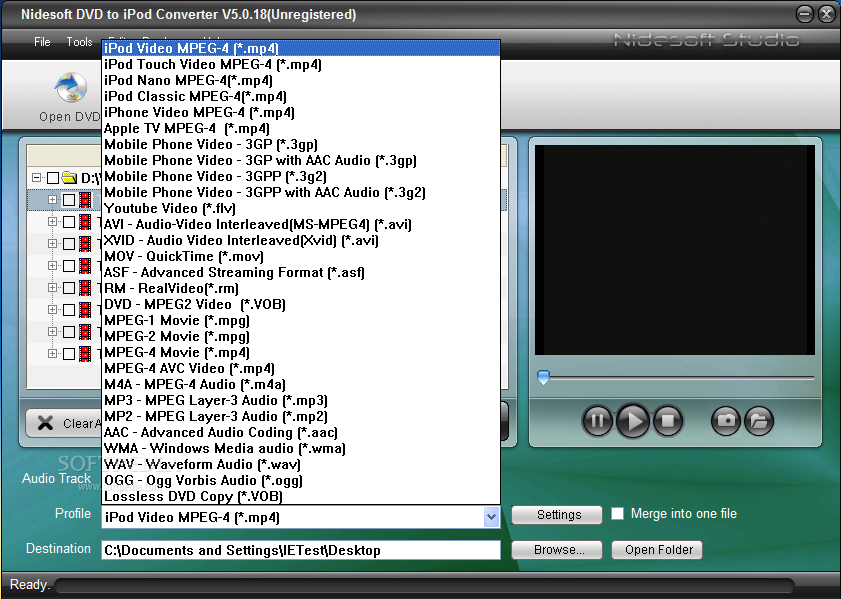Open snapshot folder icon in player
Image resolution: width=841 pixels, height=599 pixels.
(x=758, y=420)
